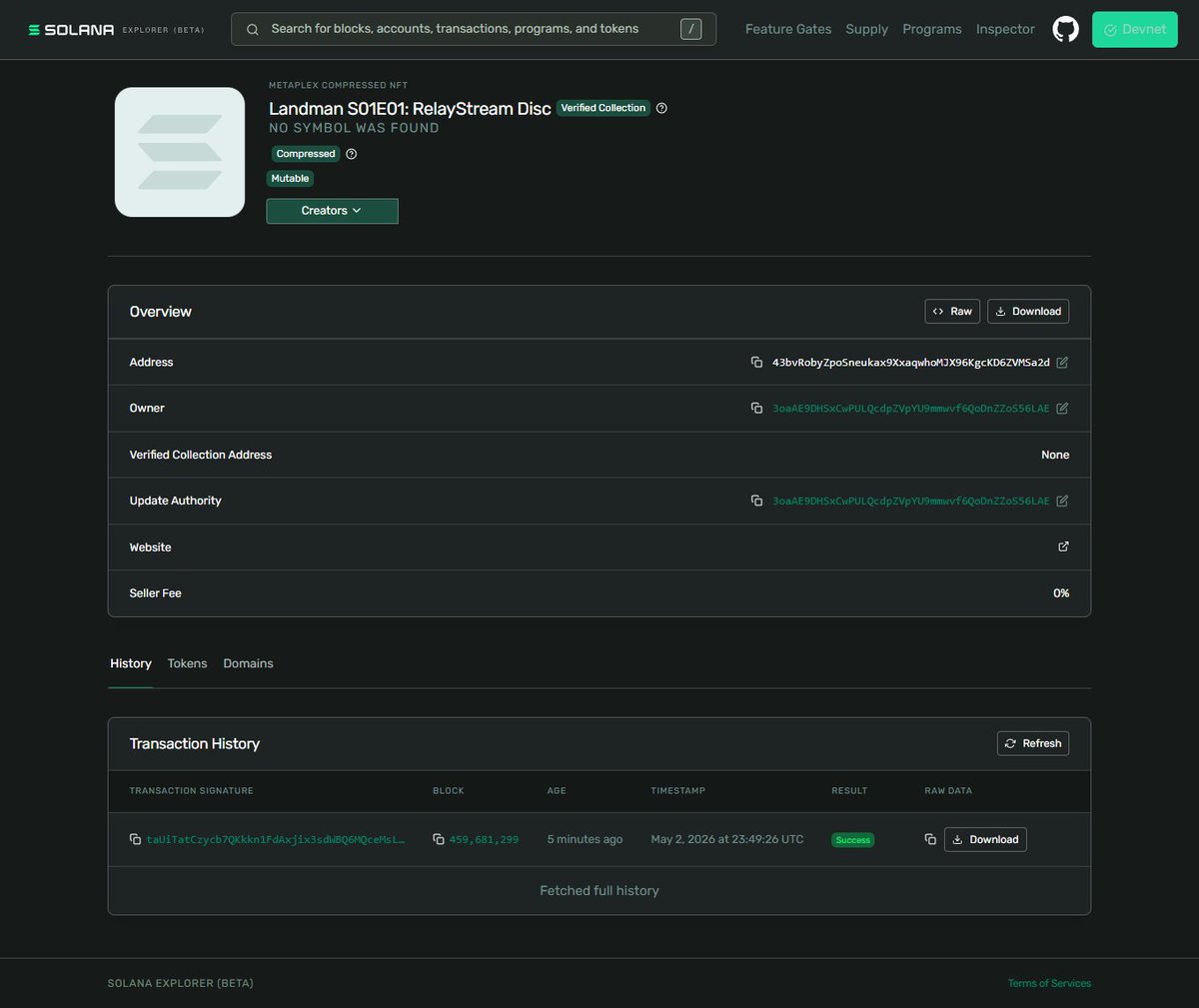Click the TRANSACTION SIGNATURE column header
The image size is (1199, 1008).
tap(191, 790)
